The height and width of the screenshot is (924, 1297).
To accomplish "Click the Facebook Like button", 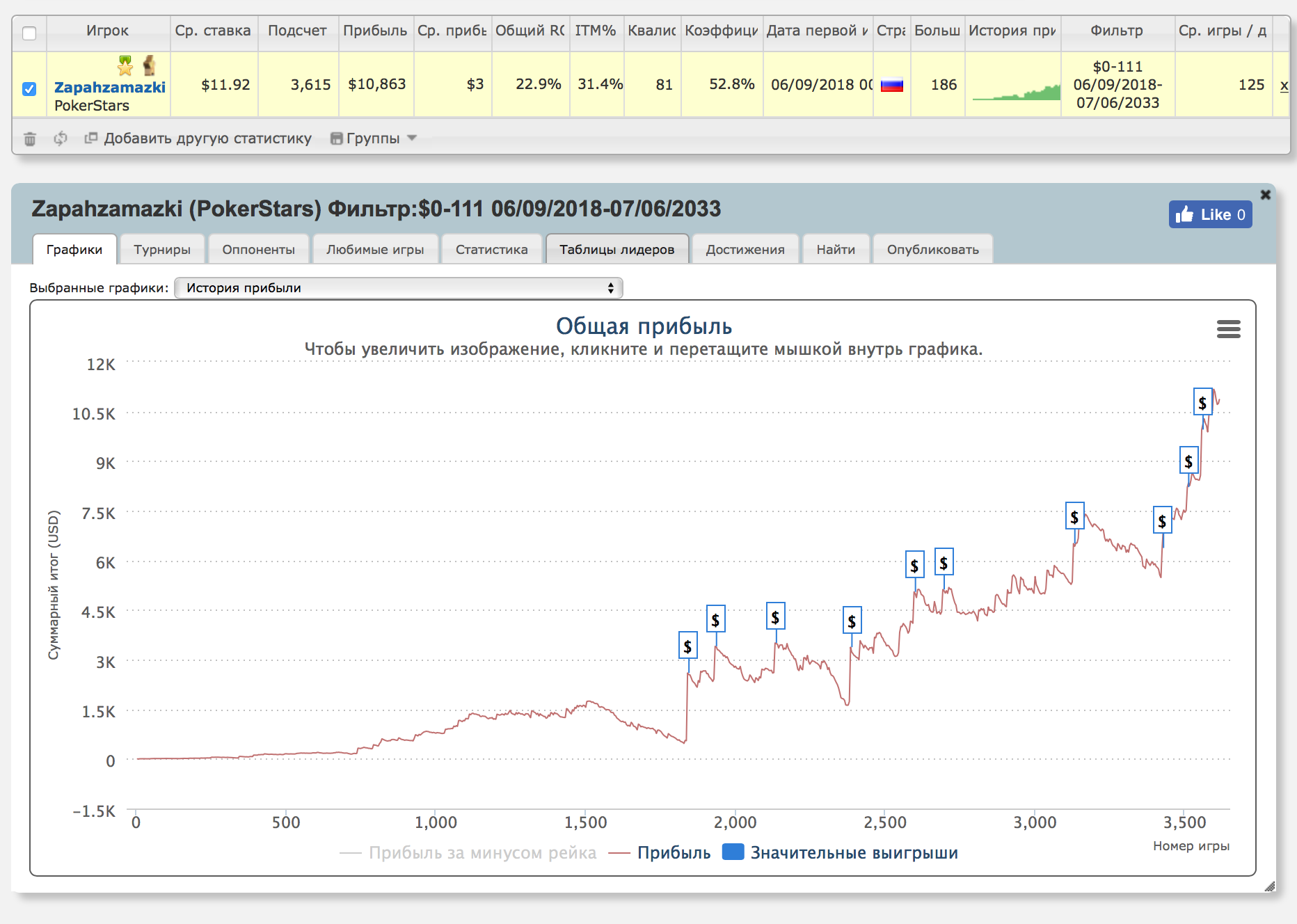I will pos(1211,214).
